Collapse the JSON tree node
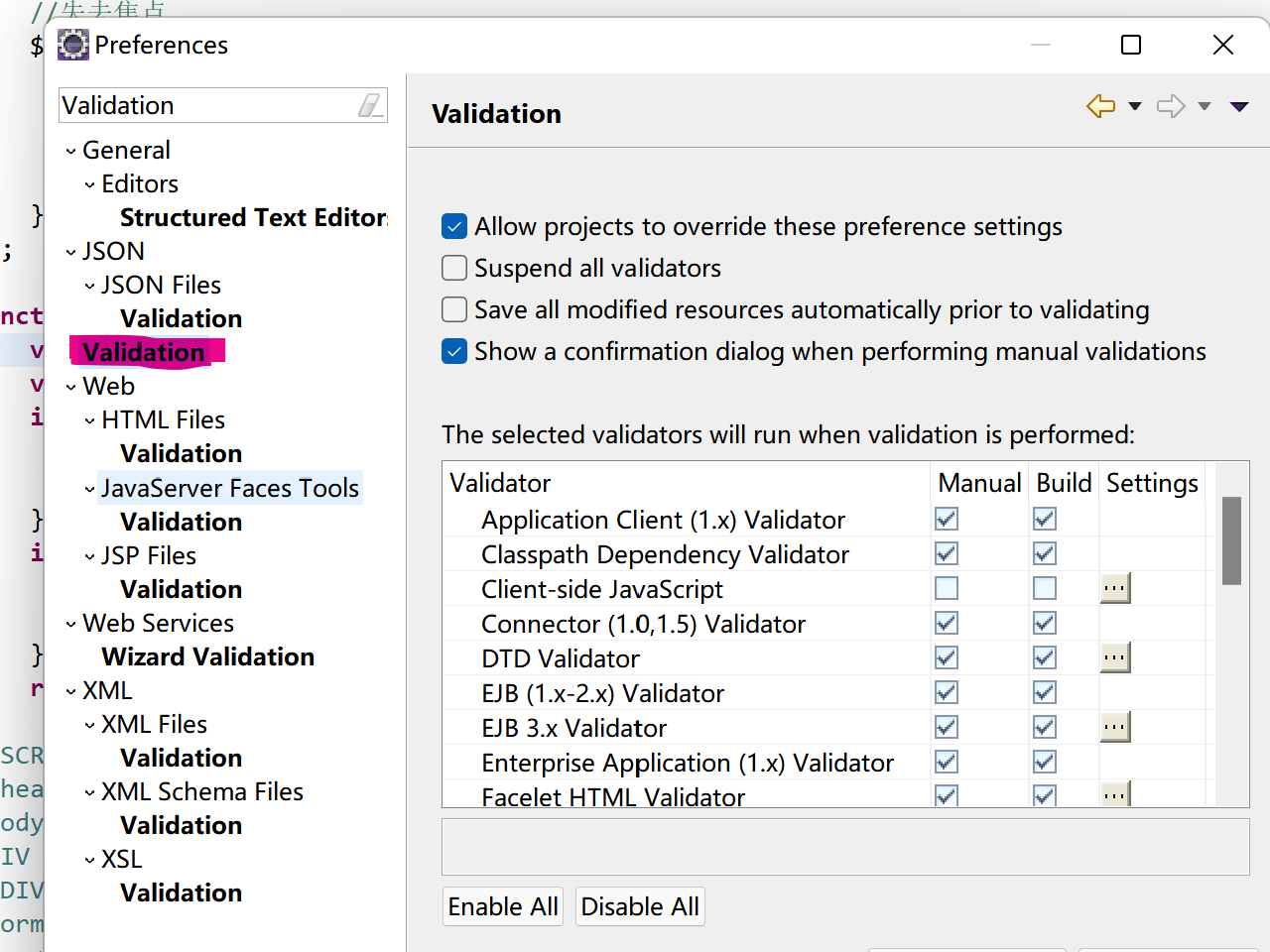 tap(71, 252)
